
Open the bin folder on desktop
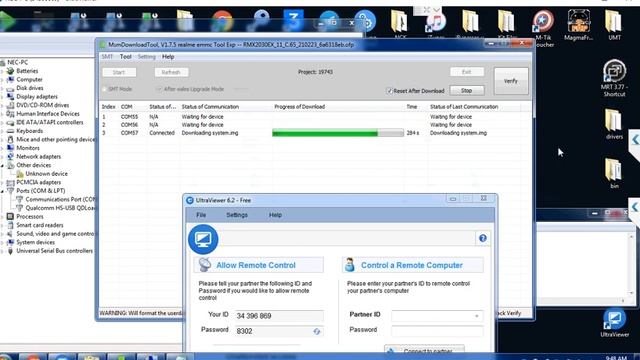(614, 173)
